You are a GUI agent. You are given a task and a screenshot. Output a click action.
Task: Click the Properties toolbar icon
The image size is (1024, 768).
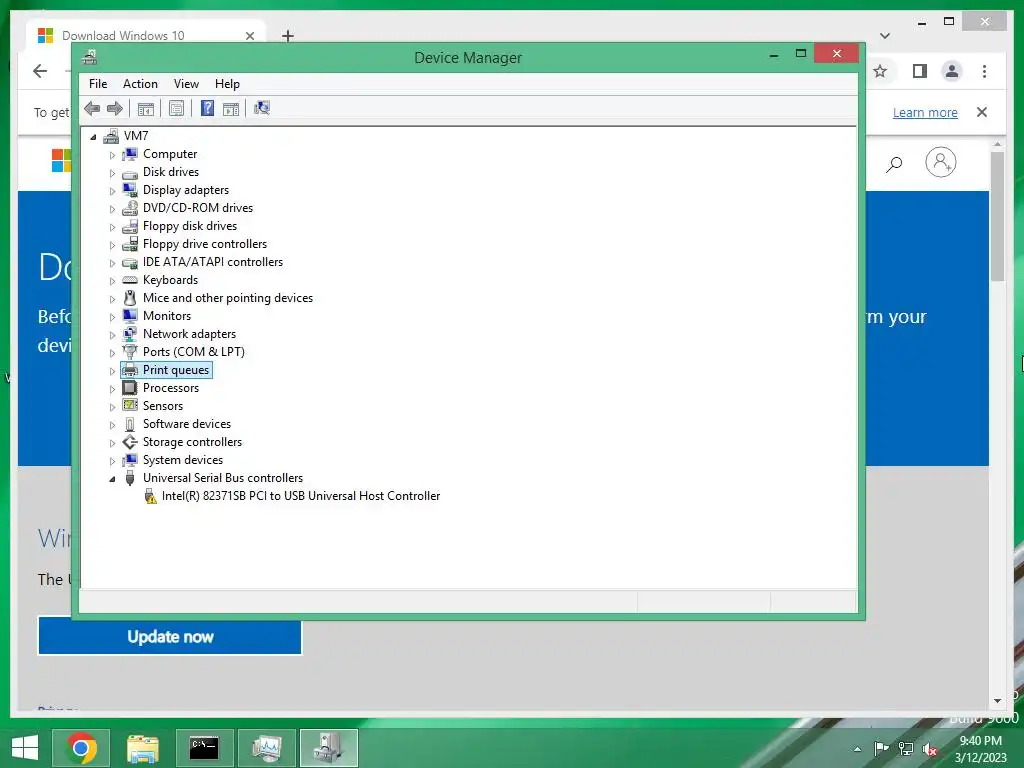tap(176, 108)
